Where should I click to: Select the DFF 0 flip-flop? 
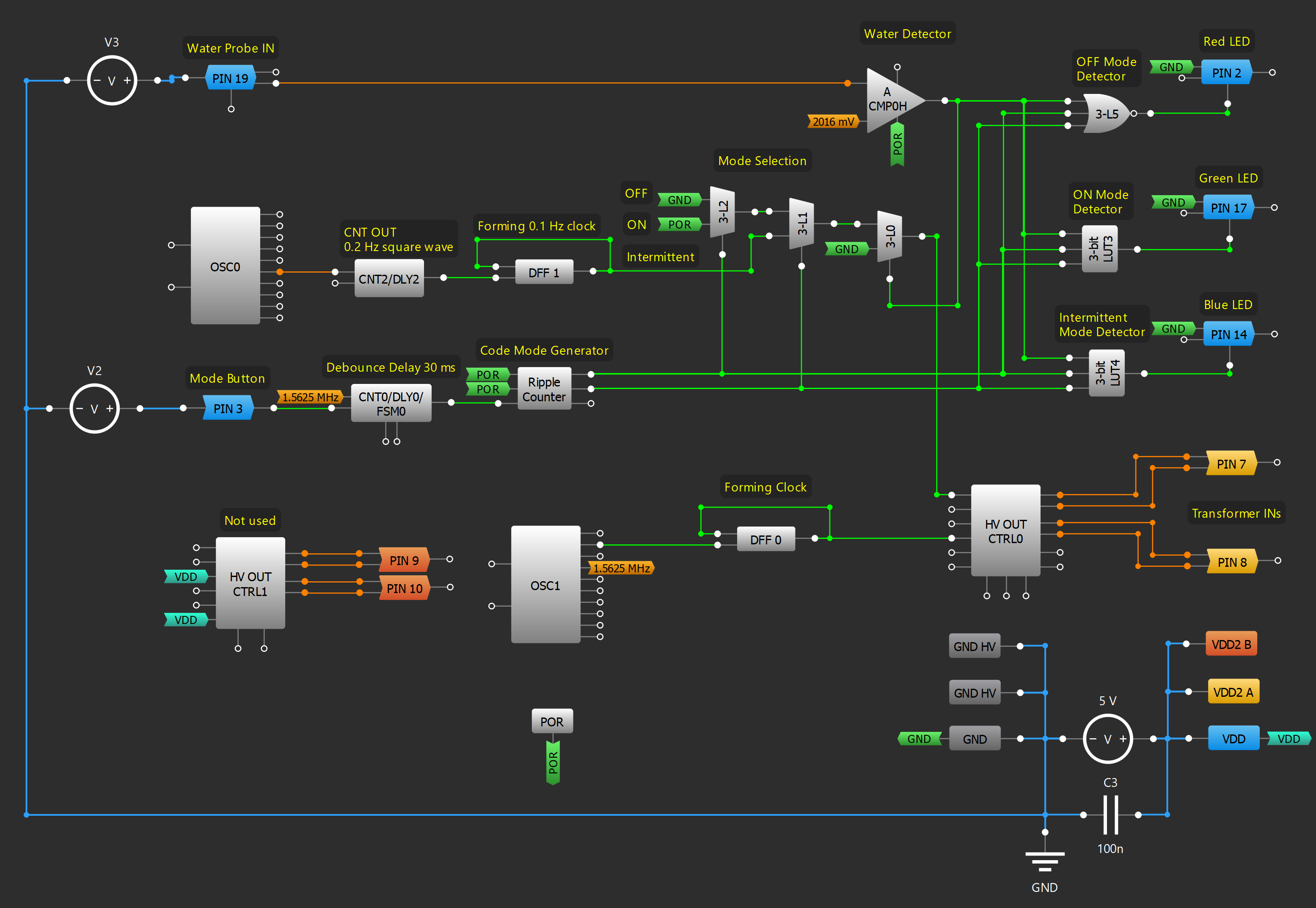(x=765, y=539)
